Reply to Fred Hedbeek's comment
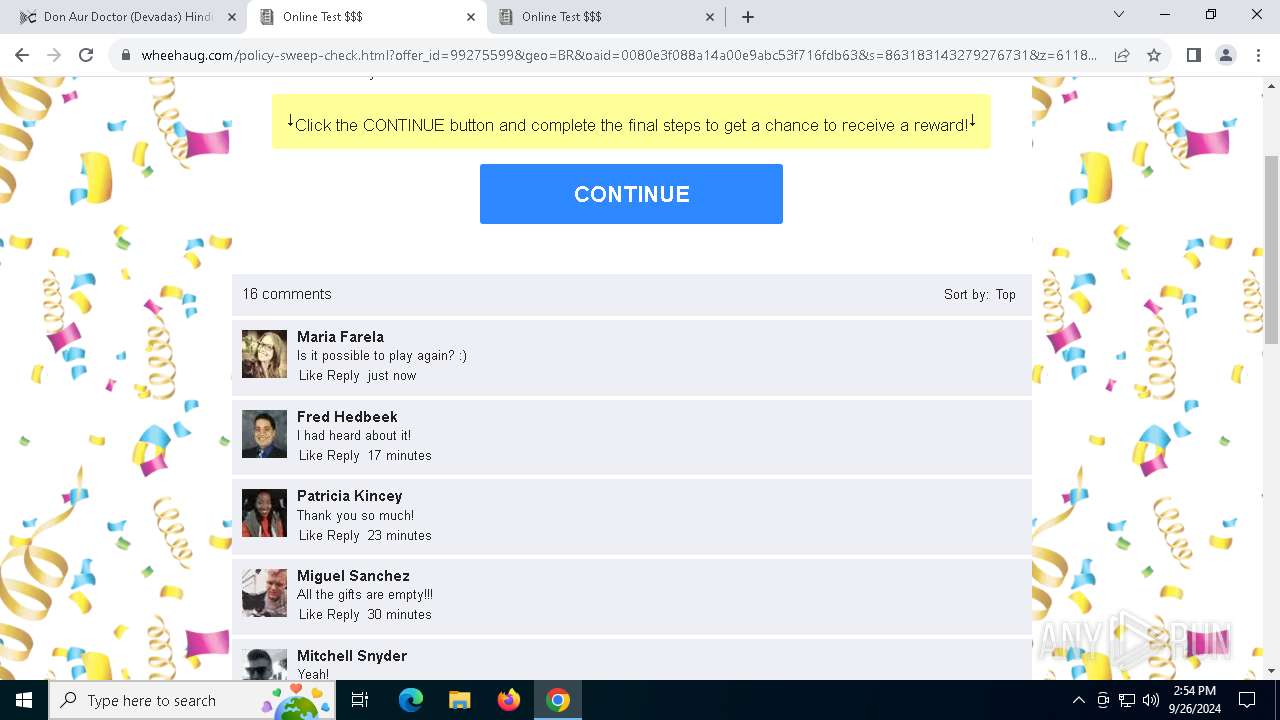The width and height of the screenshot is (1280, 720). point(343,456)
